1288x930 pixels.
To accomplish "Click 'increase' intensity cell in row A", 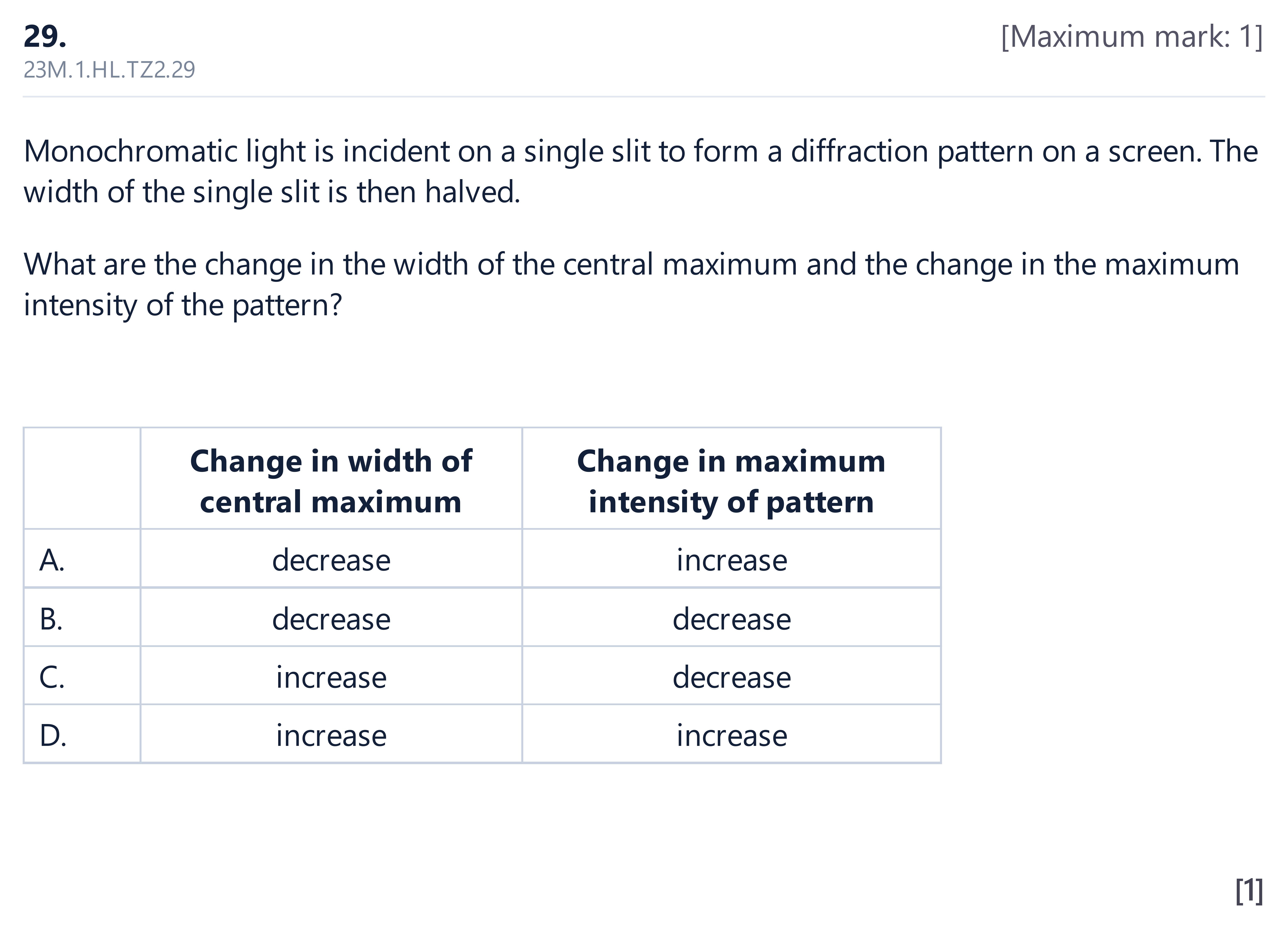I will click(x=731, y=560).
